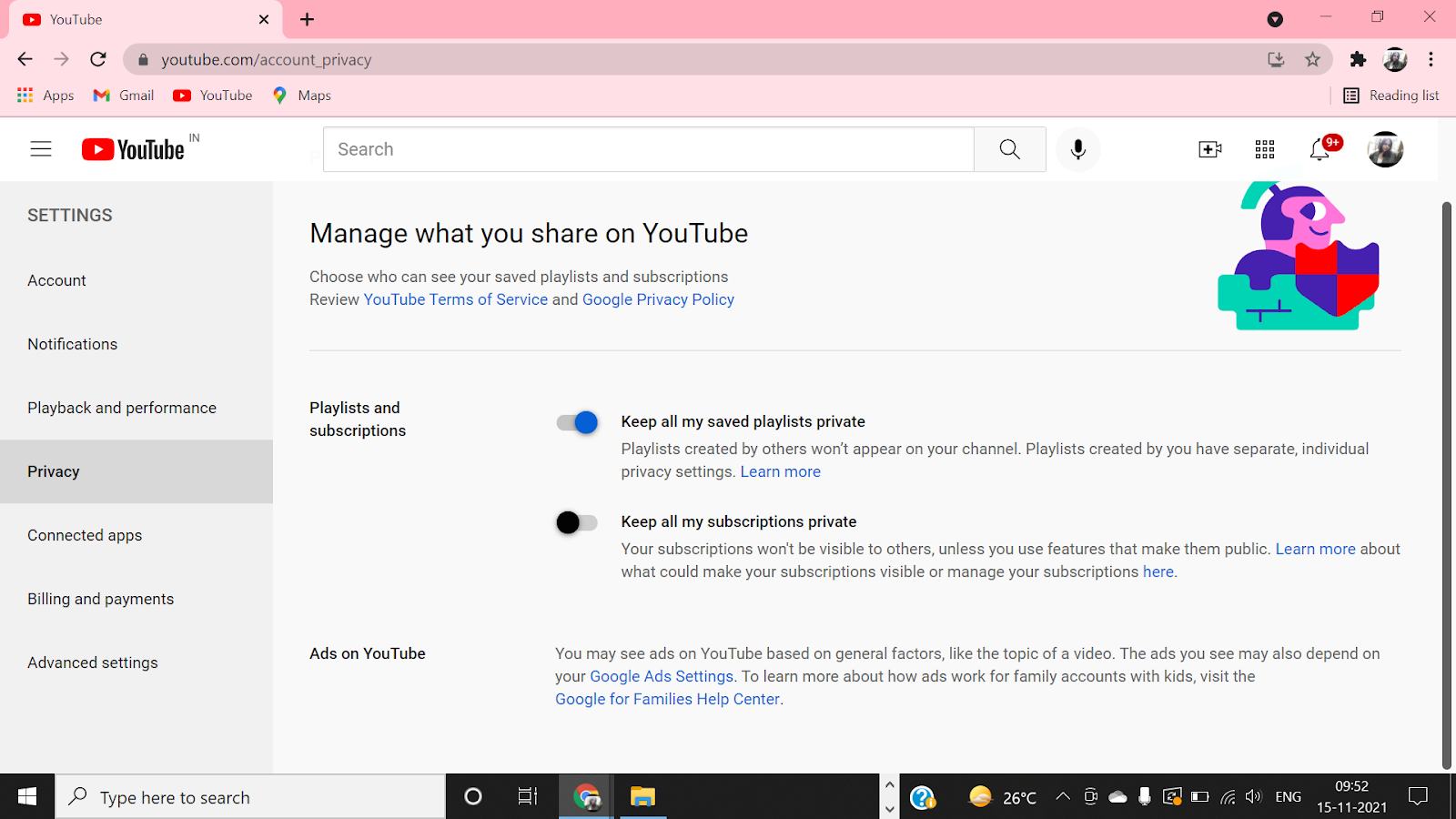Open Advanced settings in sidebar
Viewport: 1456px width, 819px height.
[136, 662]
